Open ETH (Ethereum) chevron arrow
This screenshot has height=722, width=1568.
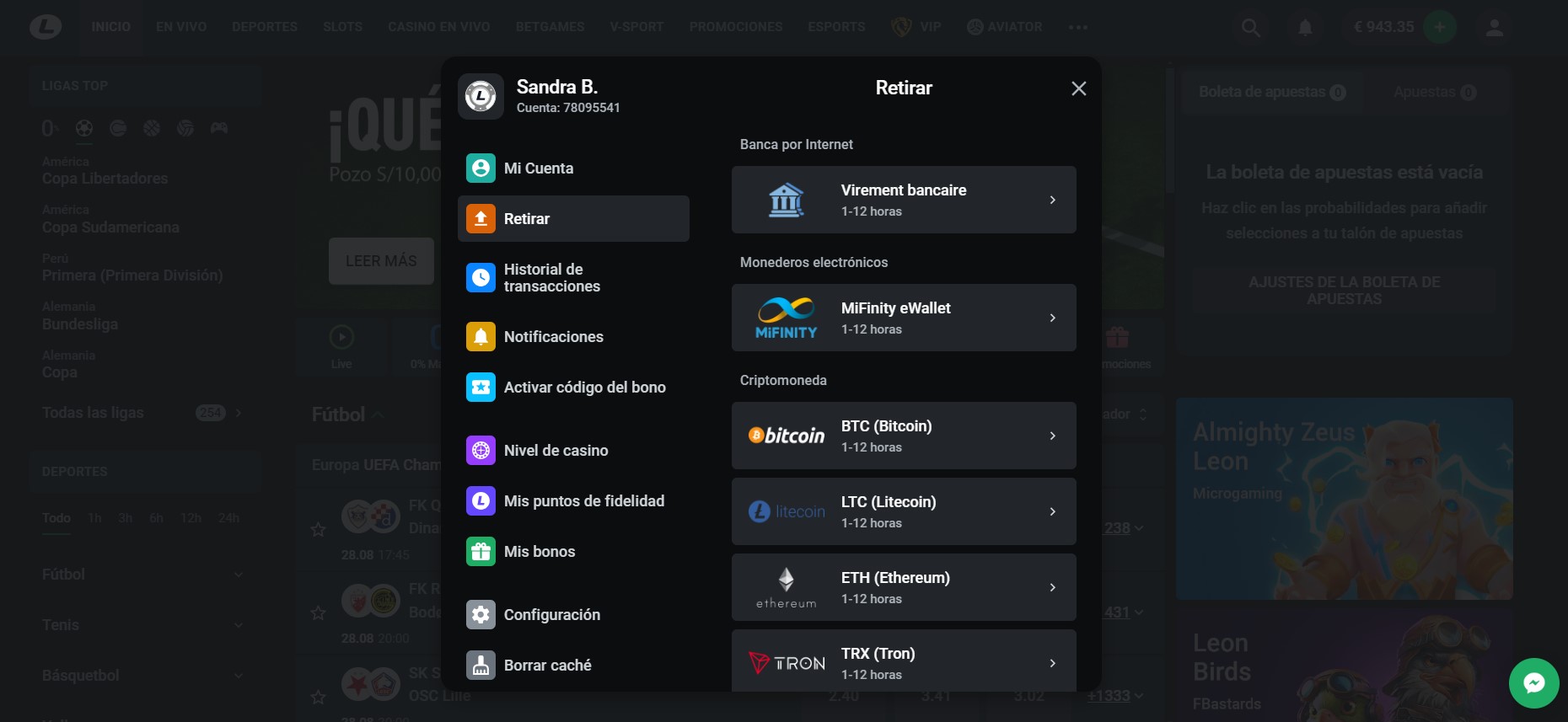(x=1053, y=587)
